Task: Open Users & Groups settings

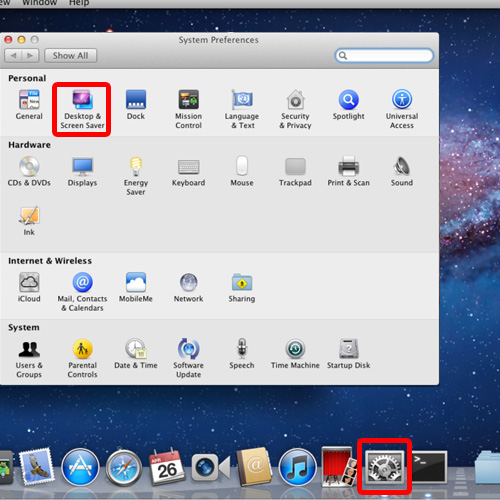Action: pyautogui.click(x=29, y=359)
